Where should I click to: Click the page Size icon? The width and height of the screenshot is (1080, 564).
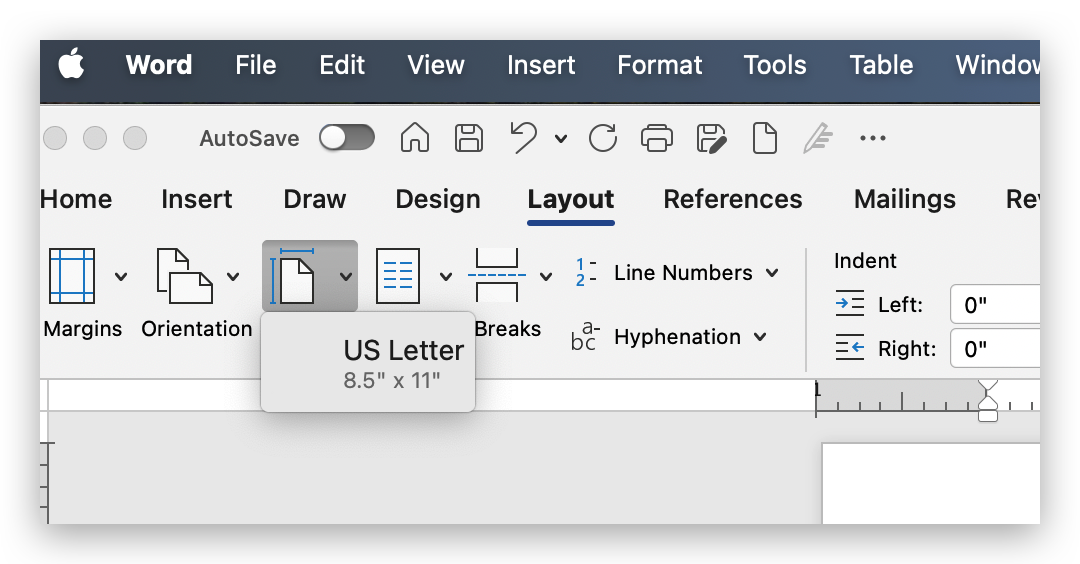pyautogui.click(x=294, y=276)
